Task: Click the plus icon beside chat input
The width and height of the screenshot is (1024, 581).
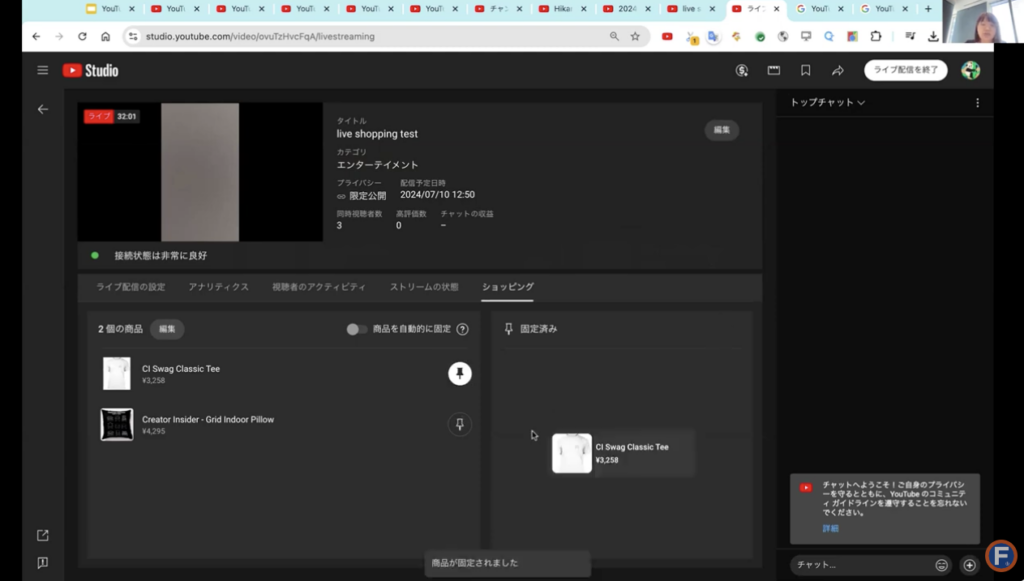Action: click(x=969, y=565)
